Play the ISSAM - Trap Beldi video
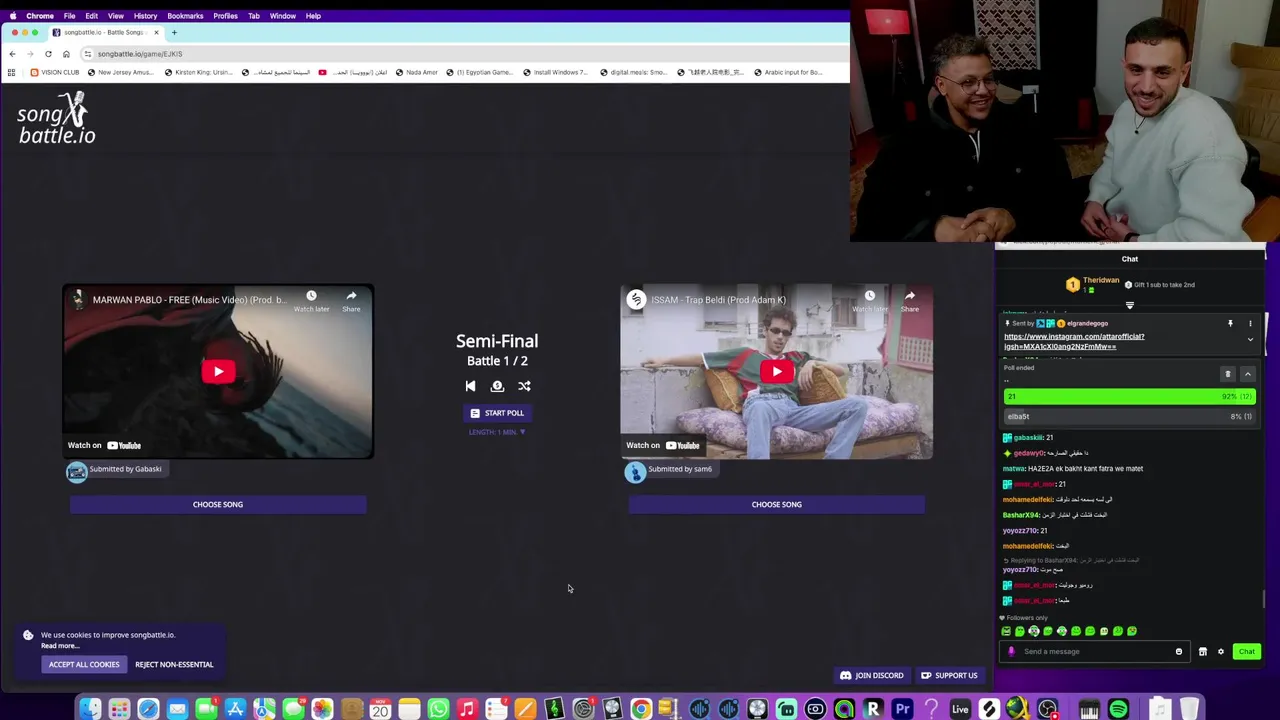Viewport: 1280px width, 720px height. (x=777, y=372)
